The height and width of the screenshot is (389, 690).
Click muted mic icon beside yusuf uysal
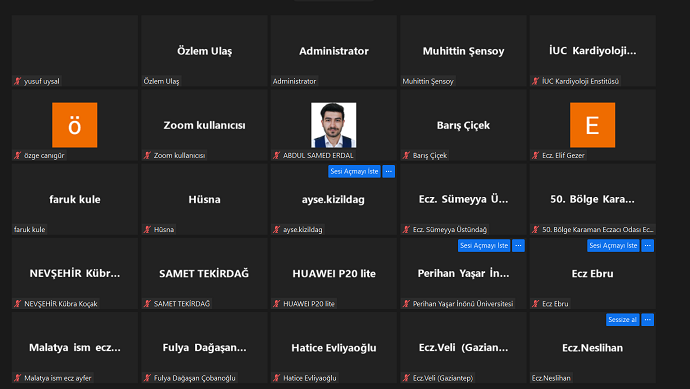[x=18, y=81]
